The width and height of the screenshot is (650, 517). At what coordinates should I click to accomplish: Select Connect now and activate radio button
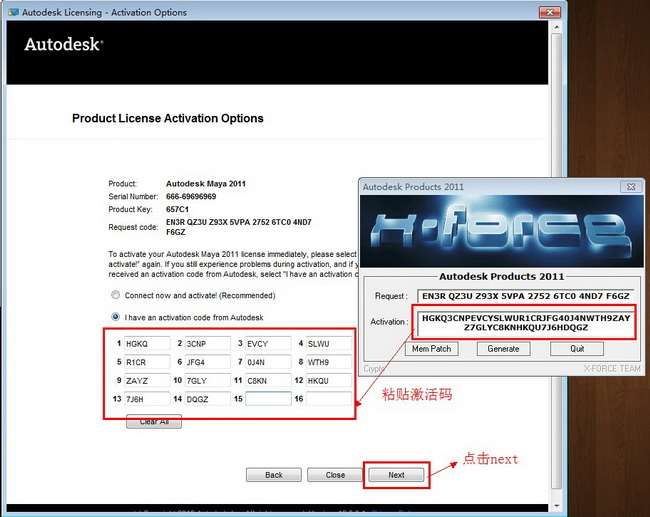pos(115,295)
